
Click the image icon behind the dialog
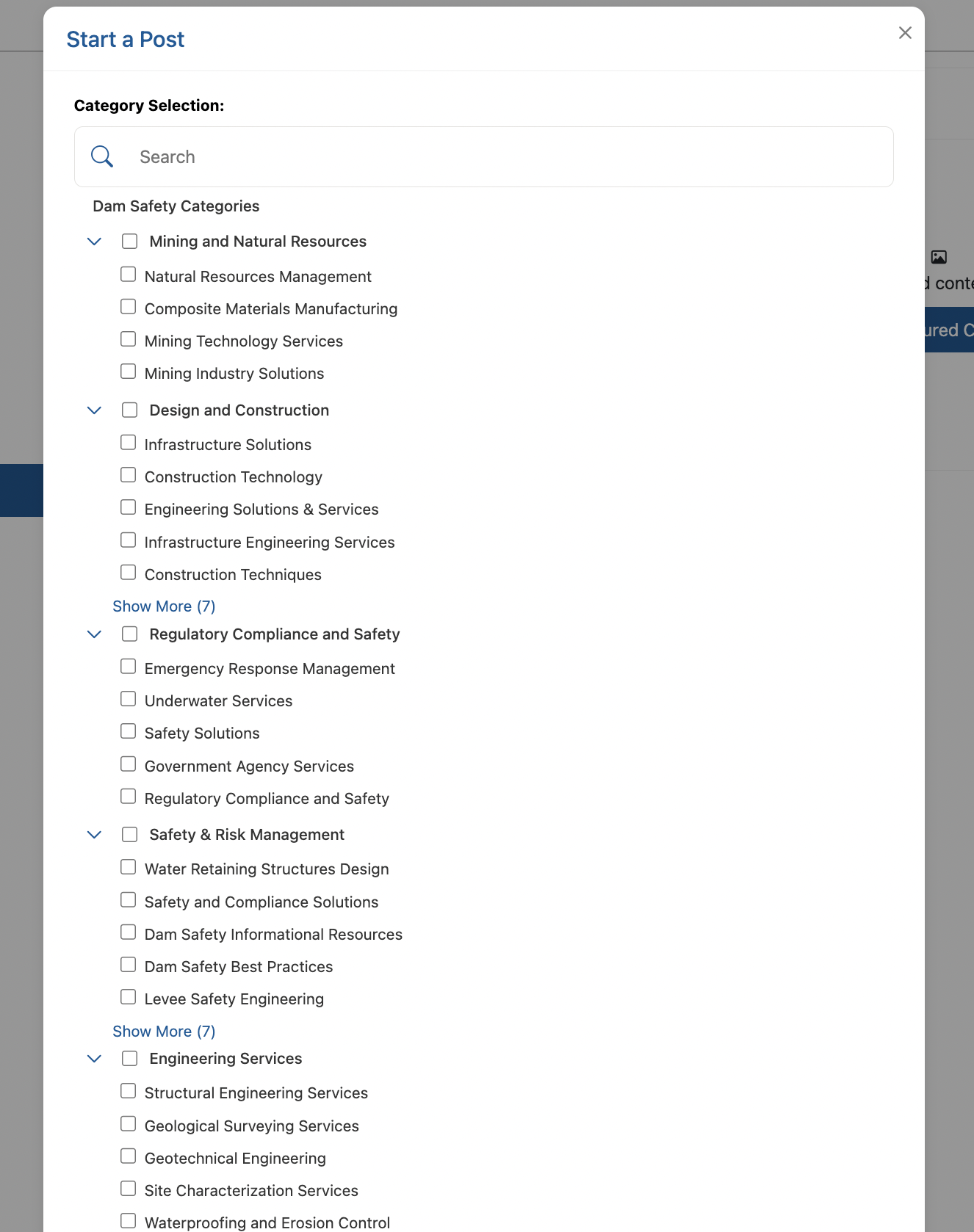click(938, 257)
